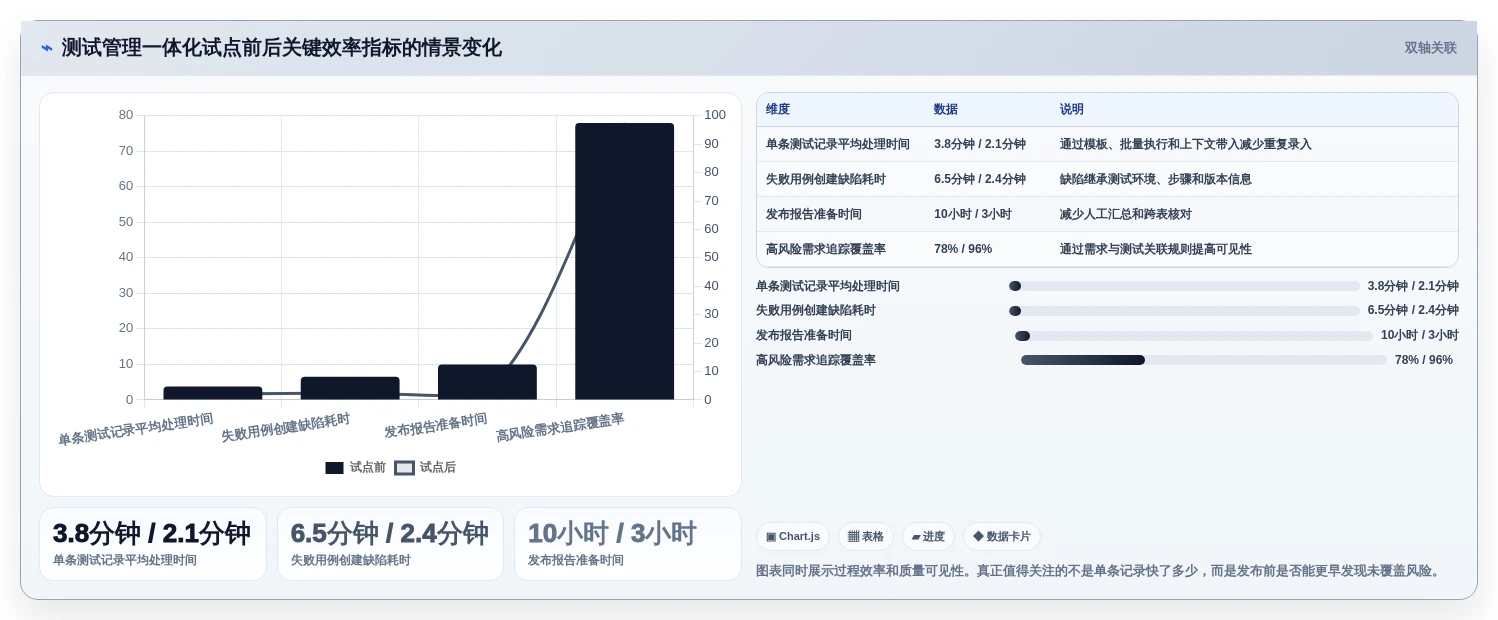
Task: Click x-axis label 发布报告准备时间 under chart
Action: coord(436,425)
